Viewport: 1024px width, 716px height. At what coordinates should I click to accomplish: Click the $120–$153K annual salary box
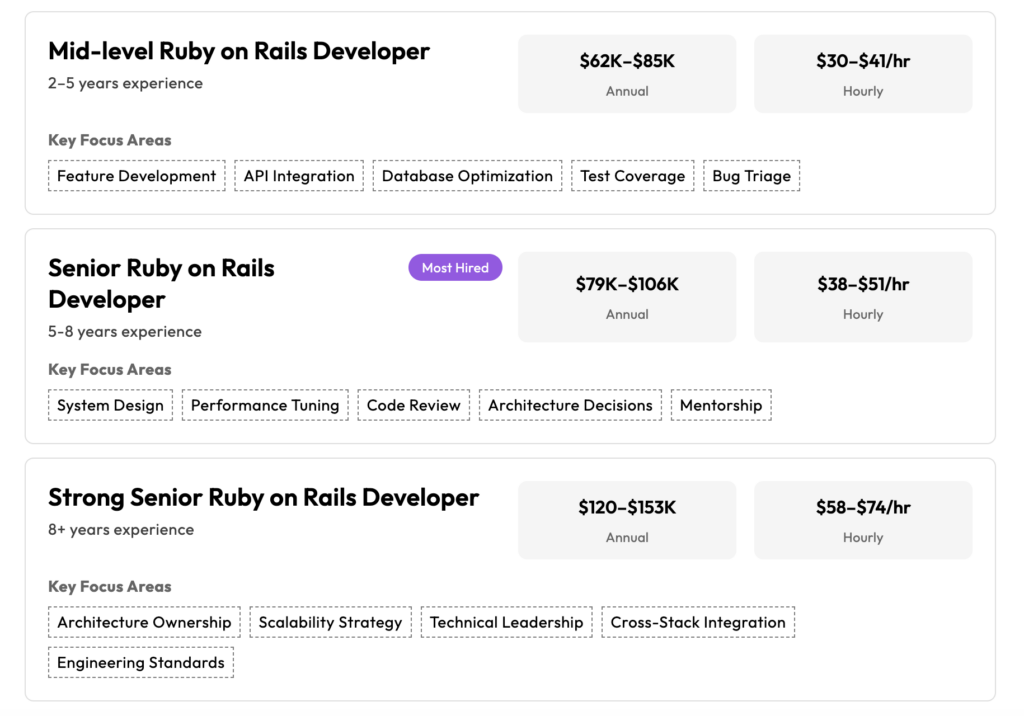pos(627,520)
